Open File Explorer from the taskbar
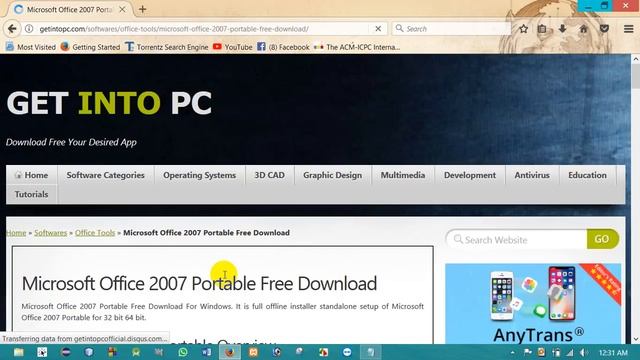Image resolution: width=640 pixels, height=360 pixels. (x=18, y=352)
